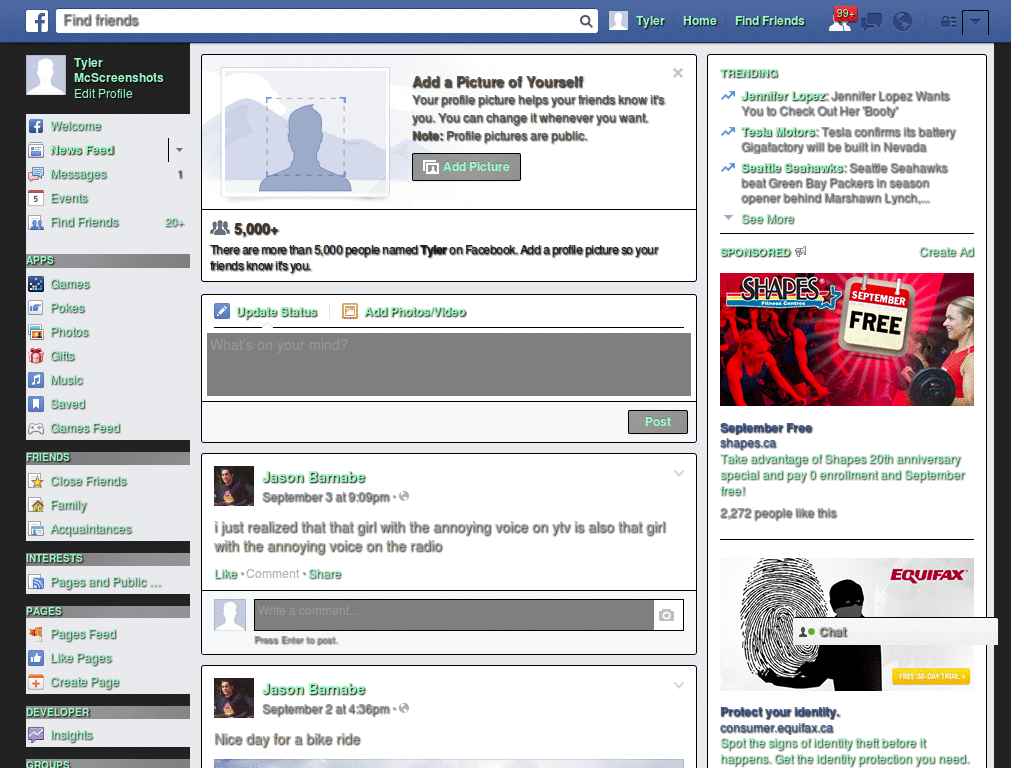Open Jason Barnabe avatar on September 2 post
The image size is (1024, 768).
(x=234, y=698)
